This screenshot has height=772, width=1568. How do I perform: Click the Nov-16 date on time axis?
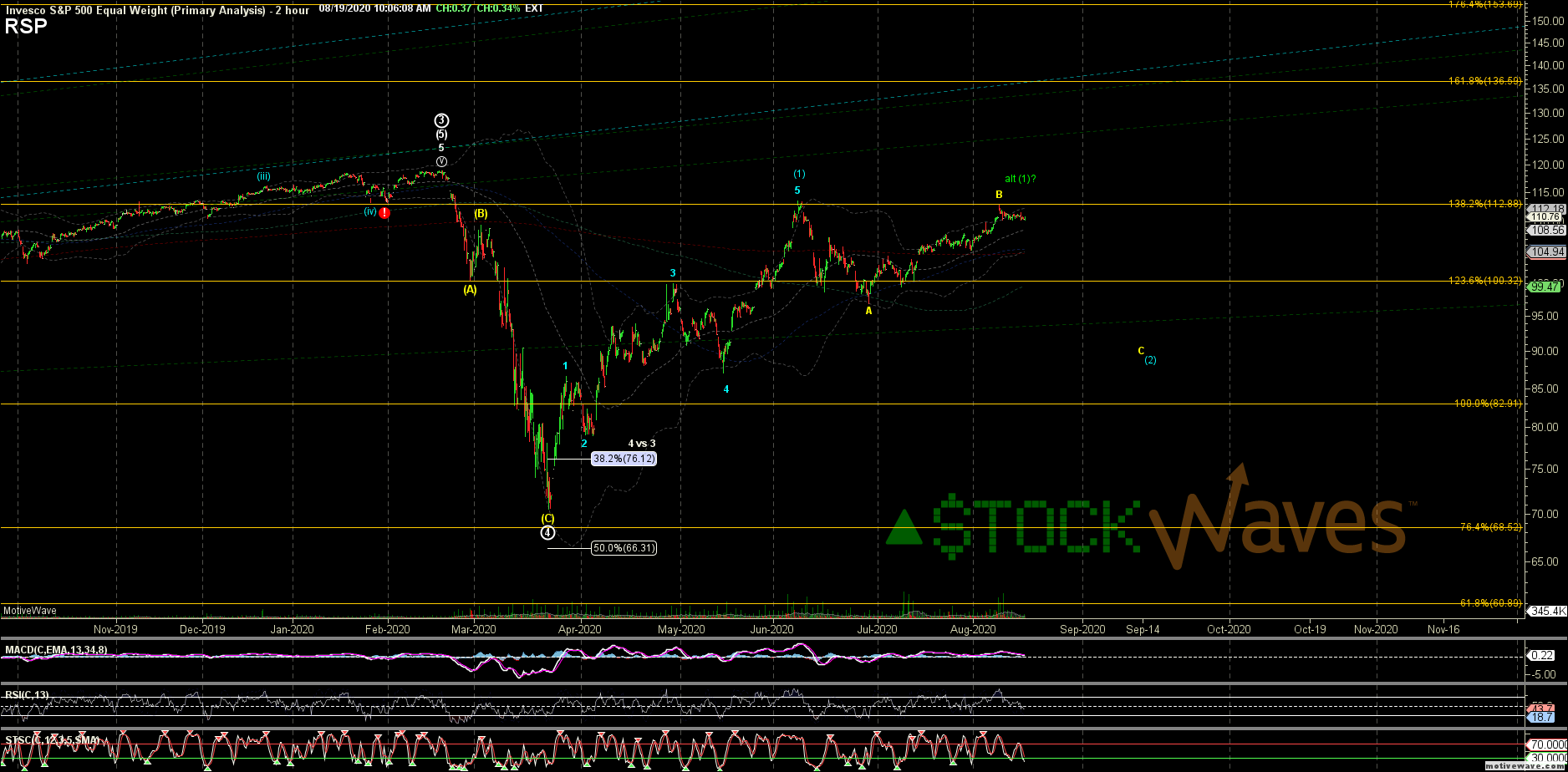click(1443, 629)
